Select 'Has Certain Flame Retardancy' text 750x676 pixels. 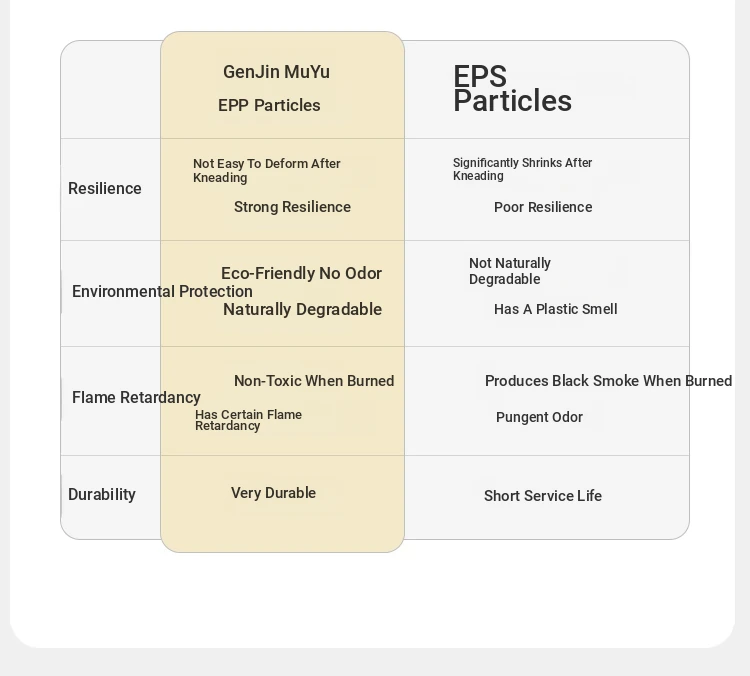[x=248, y=420]
